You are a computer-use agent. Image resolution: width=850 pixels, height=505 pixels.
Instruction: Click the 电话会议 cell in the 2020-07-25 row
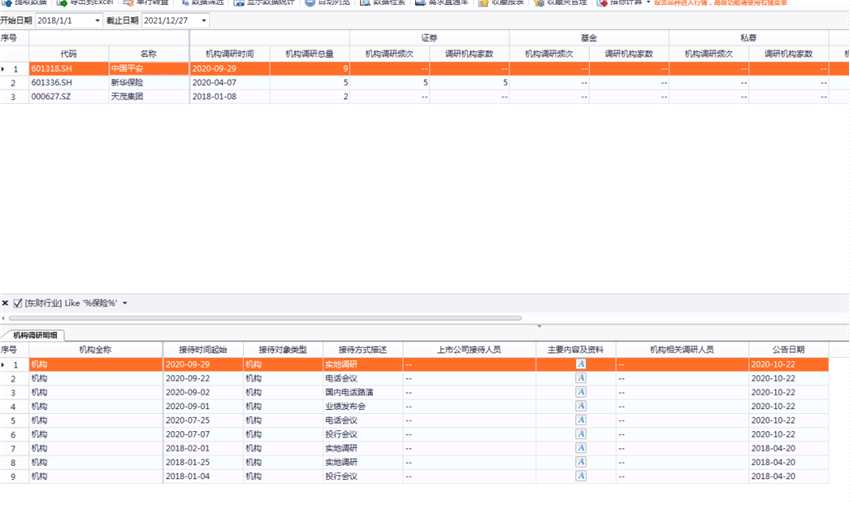pos(363,420)
